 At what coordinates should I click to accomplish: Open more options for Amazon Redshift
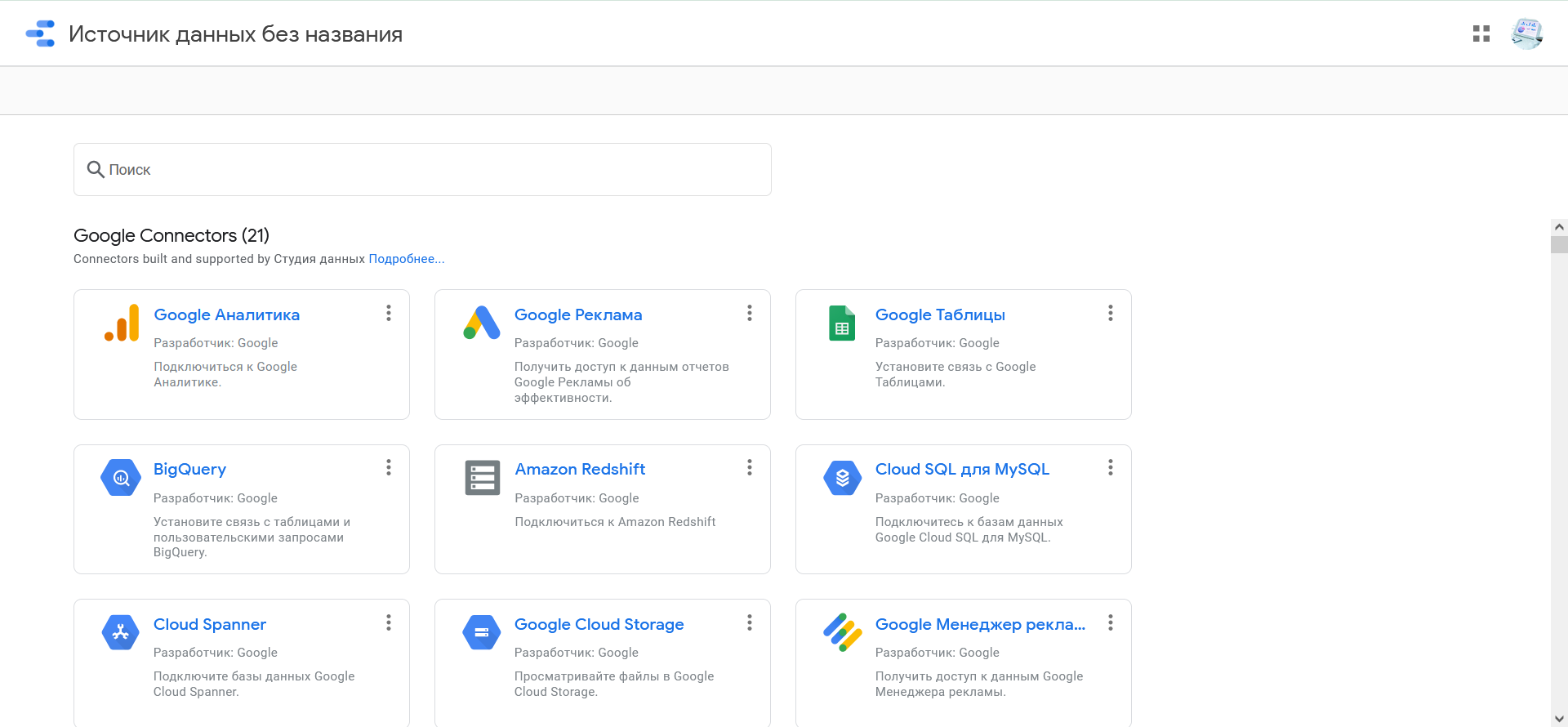(x=750, y=467)
